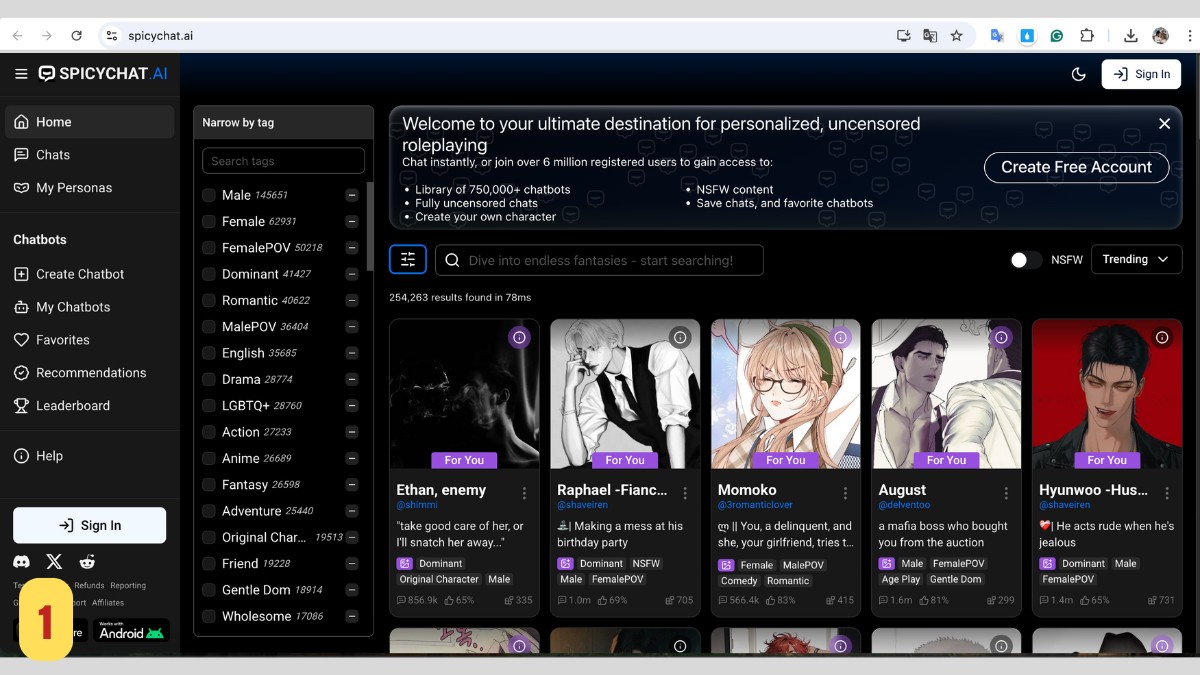Screen dimensions: 1200x675
Task: Go to Leaderboard in the sidebar
Action: pyautogui.click(x=73, y=405)
